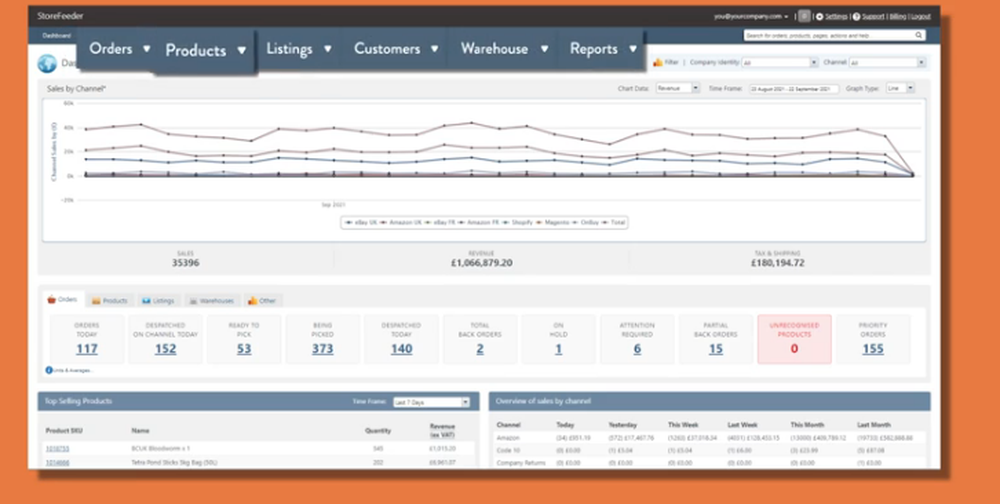1000x504 pixels.
Task: Expand the Products main menu
Action: point(205,50)
